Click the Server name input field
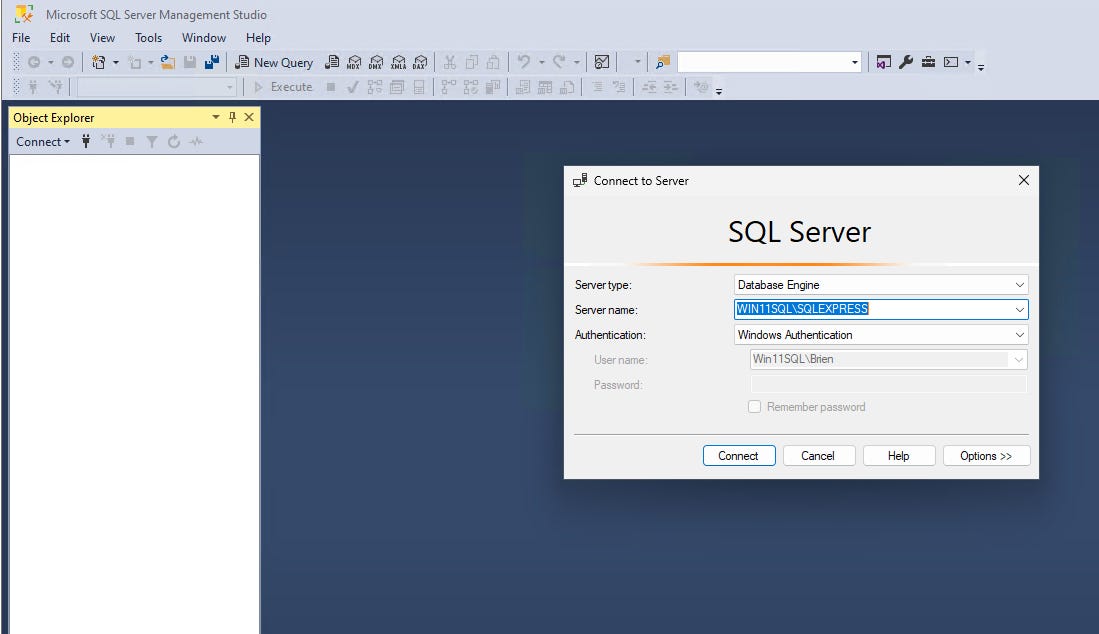Screen dimensions: 1099x634 click(x=870, y=309)
